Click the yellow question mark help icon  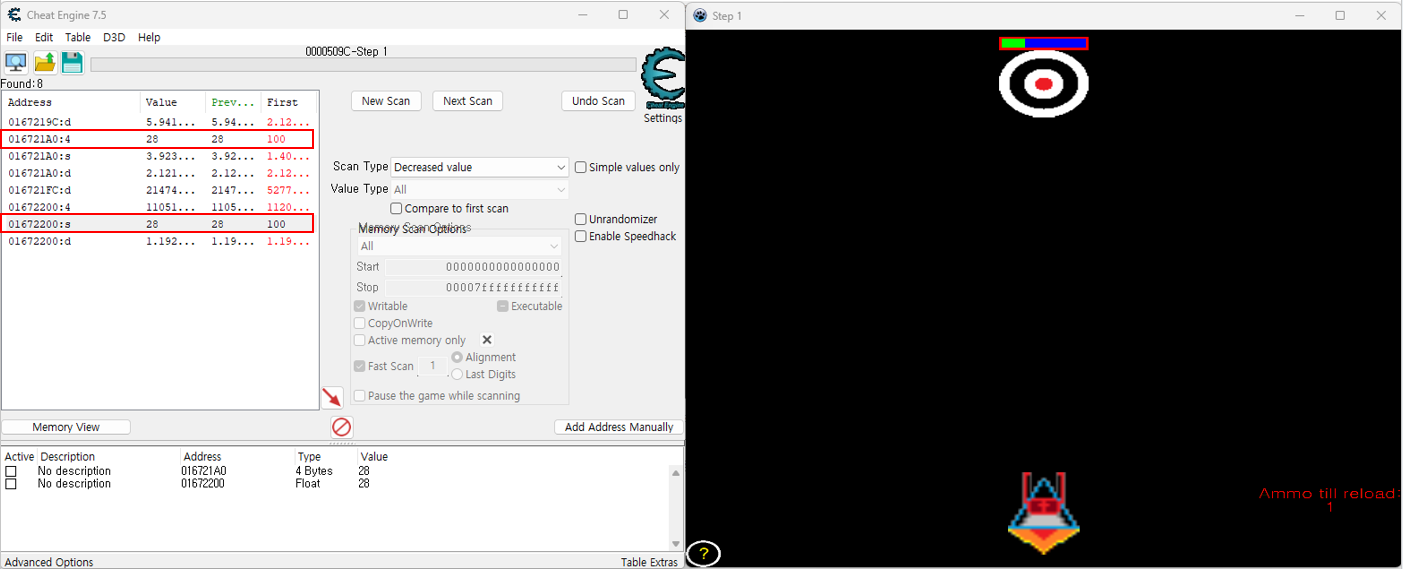[703, 554]
